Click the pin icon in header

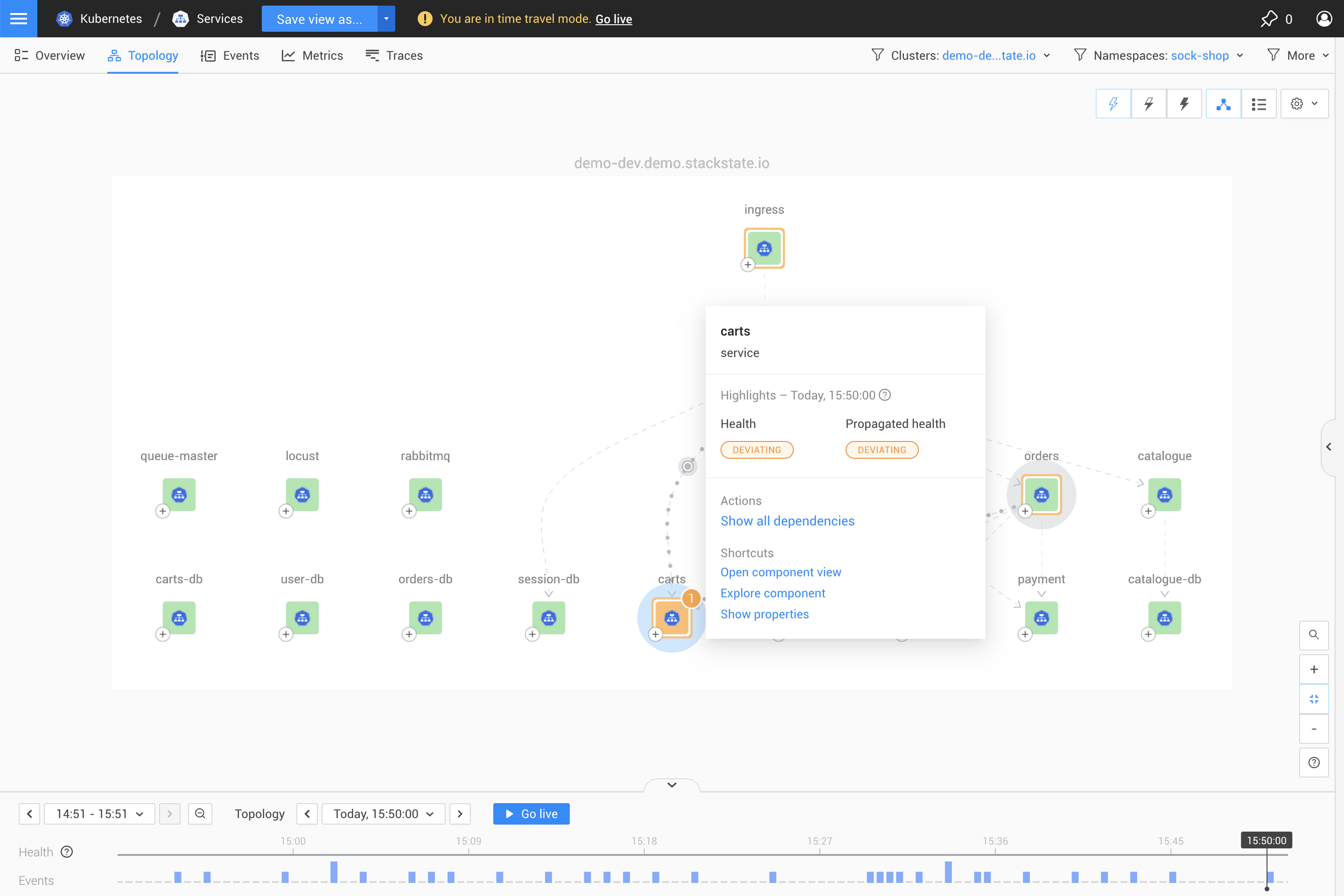(1268, 18)
